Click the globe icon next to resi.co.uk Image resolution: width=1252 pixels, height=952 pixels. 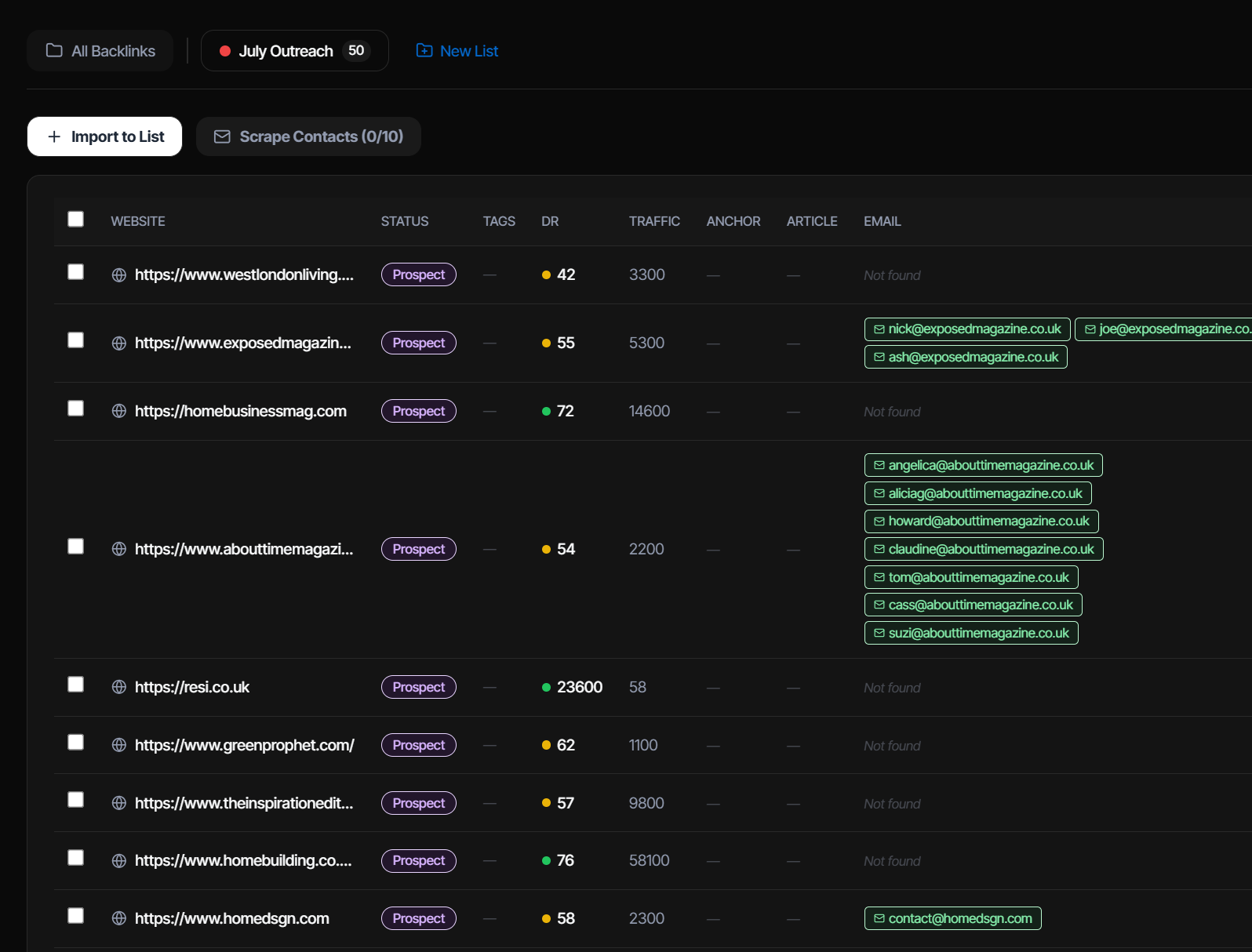coord(119,687)
